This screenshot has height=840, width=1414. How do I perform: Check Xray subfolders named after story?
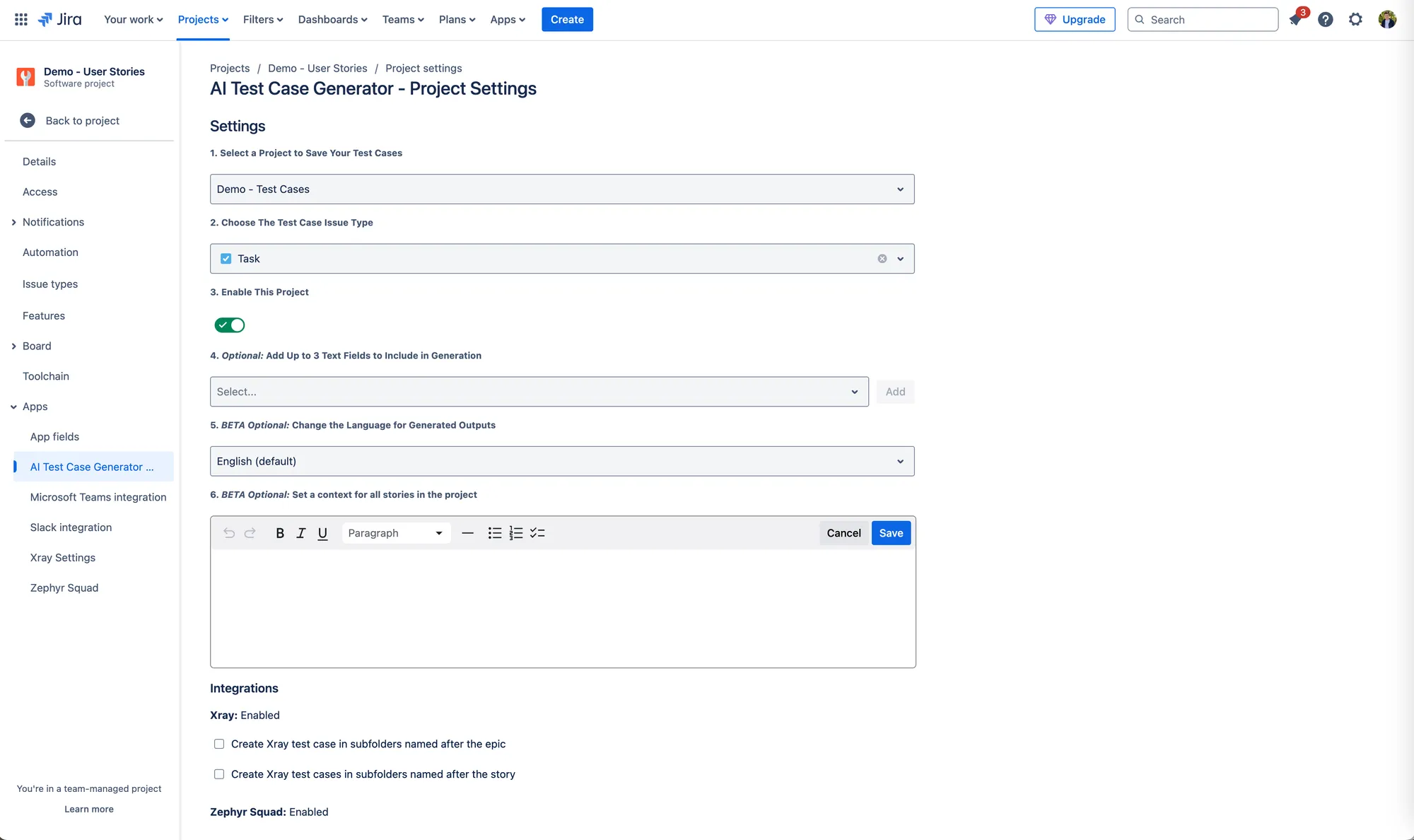(219, 774)
